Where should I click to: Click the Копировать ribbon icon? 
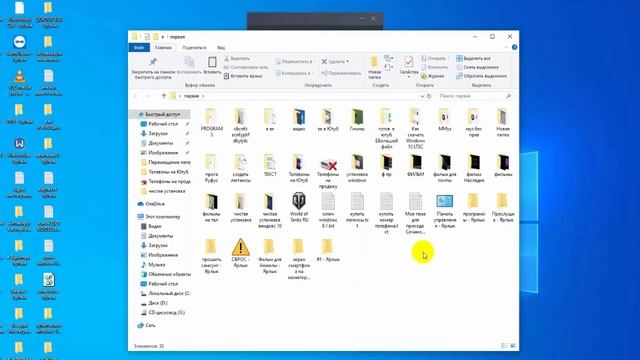coord(189,62)
